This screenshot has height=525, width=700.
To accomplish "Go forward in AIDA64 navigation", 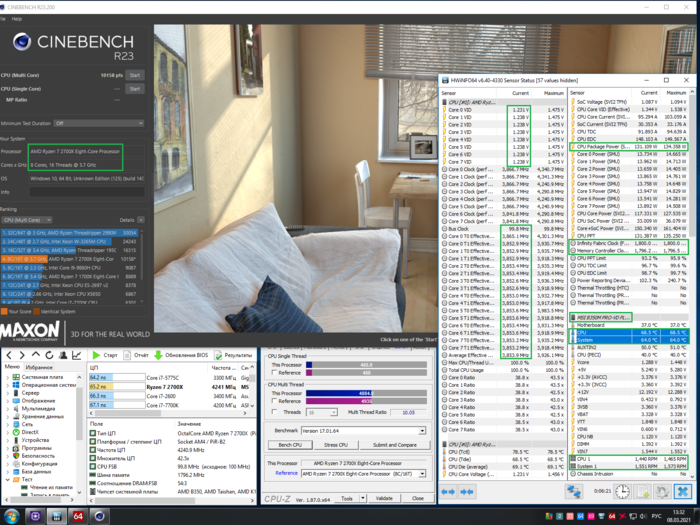I will click(x=22, y=355).
